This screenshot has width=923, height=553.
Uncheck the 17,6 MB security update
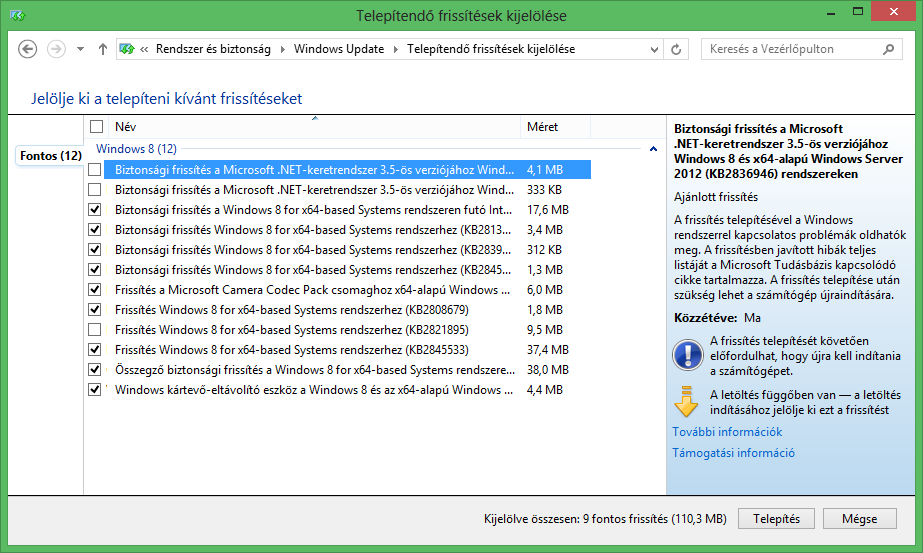coord(95,210)
